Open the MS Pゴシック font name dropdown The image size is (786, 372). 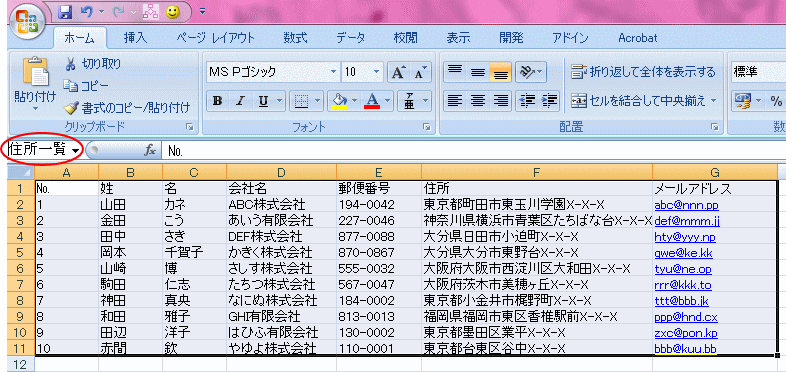pyautogui.click(x=333, y=72)
